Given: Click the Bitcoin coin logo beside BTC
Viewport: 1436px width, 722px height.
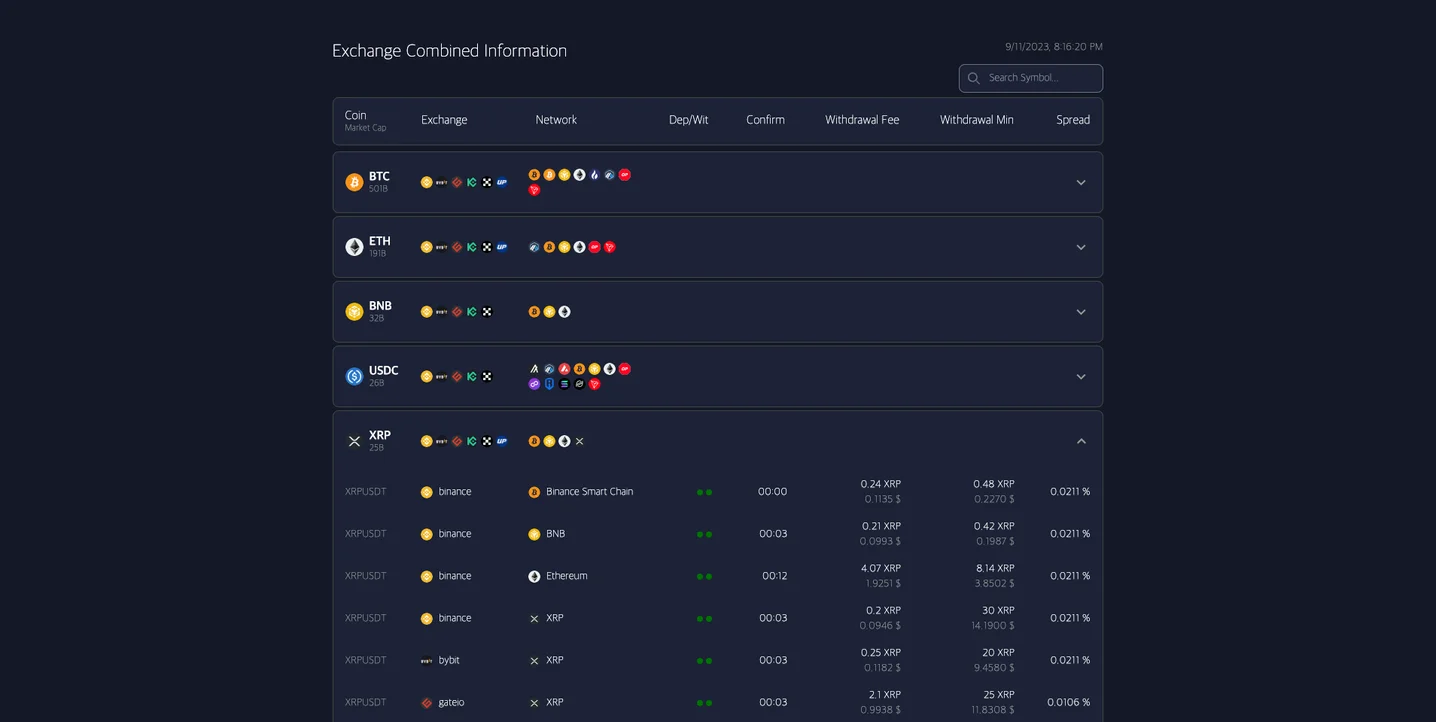Looking at the screenshot, I should coord(354,182).
